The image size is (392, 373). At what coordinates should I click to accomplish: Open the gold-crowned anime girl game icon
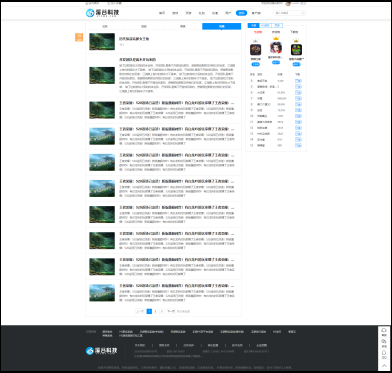pyautogui.click(x=276, y=48)
